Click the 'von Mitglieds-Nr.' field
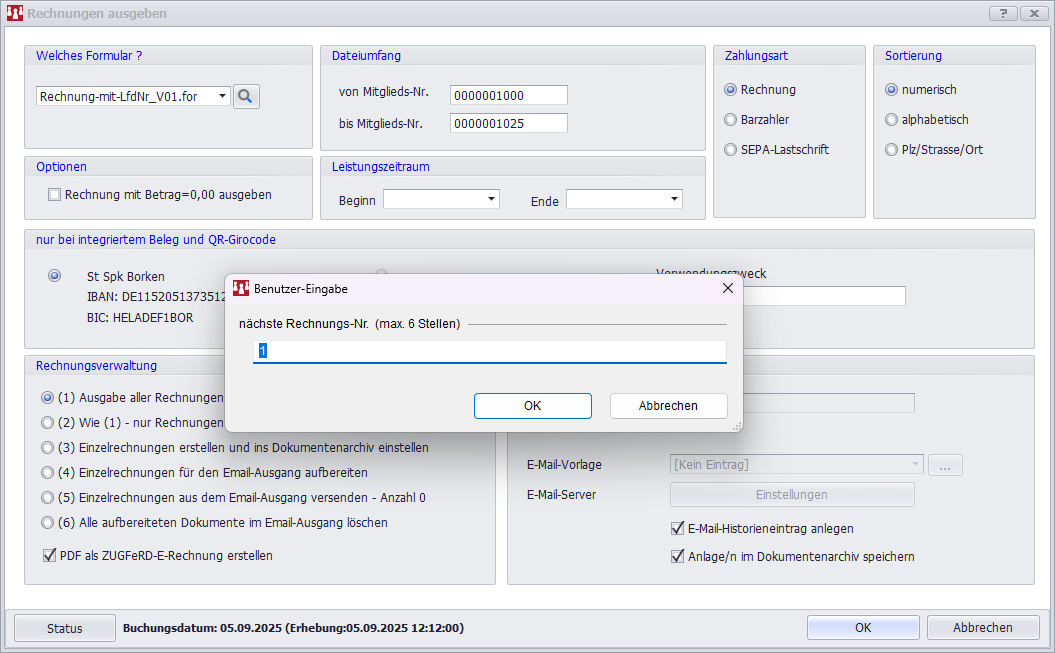The height and width of the screenshot is (653, 1055). coord(508,95)
